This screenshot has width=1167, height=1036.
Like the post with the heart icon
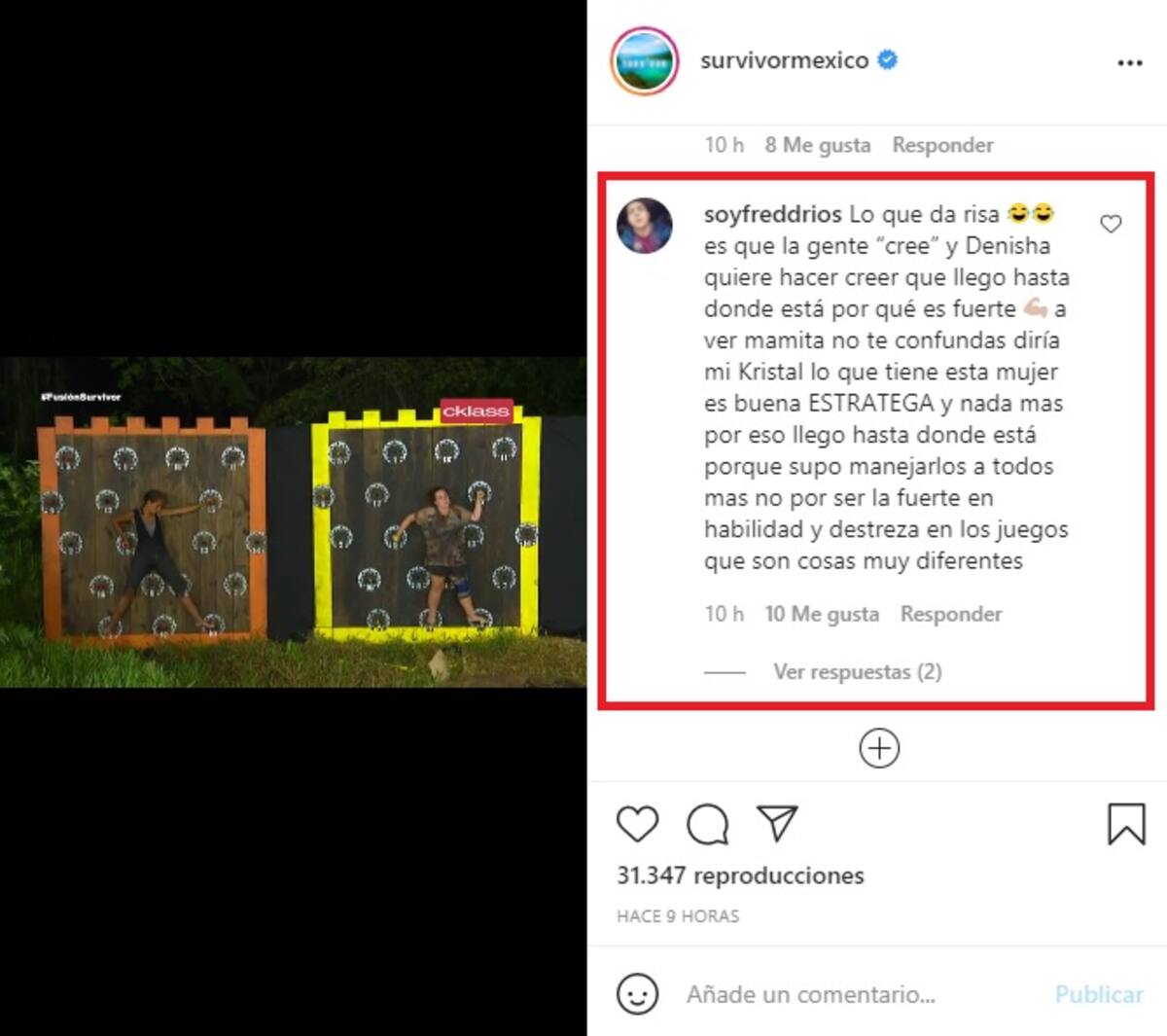[638, 824]
